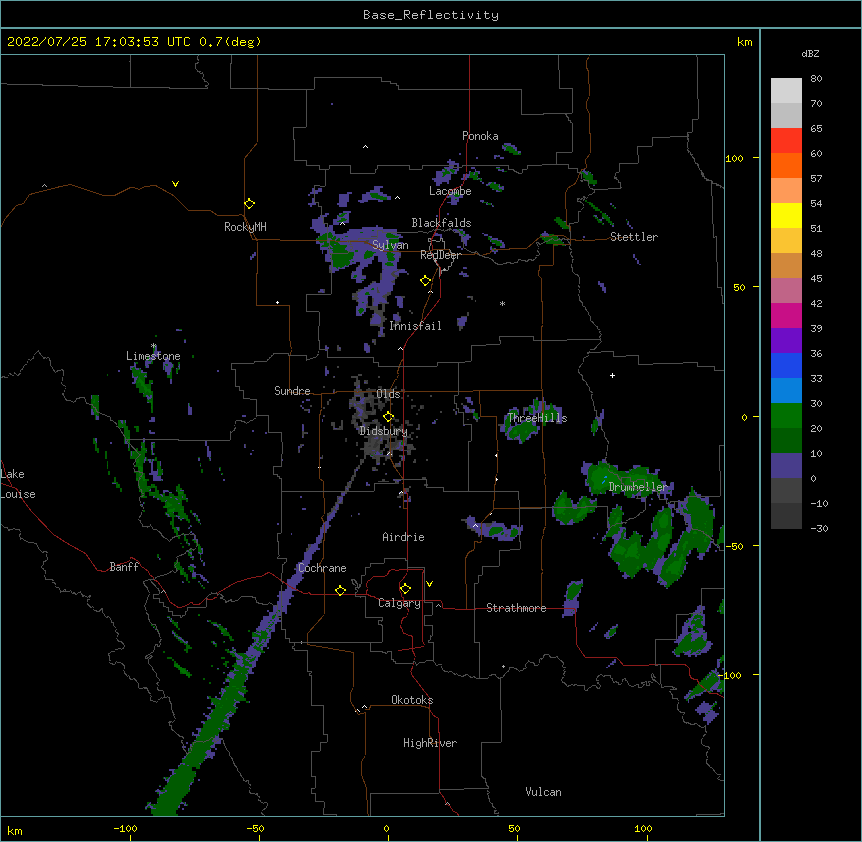The height and width of the screenshot is (842, 862).
Task: Select the Sundre label
Action: coord(292,391)
